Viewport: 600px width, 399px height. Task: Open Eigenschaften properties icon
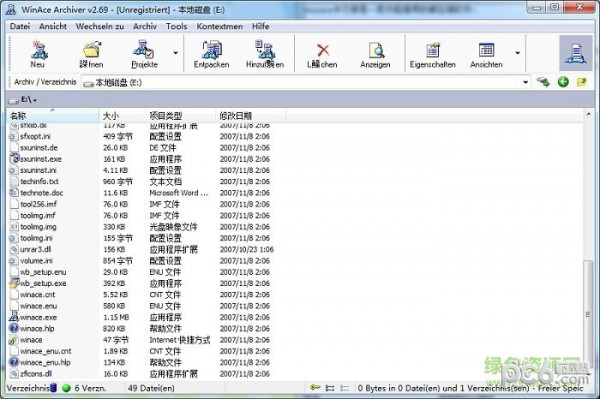pos(433,50)
